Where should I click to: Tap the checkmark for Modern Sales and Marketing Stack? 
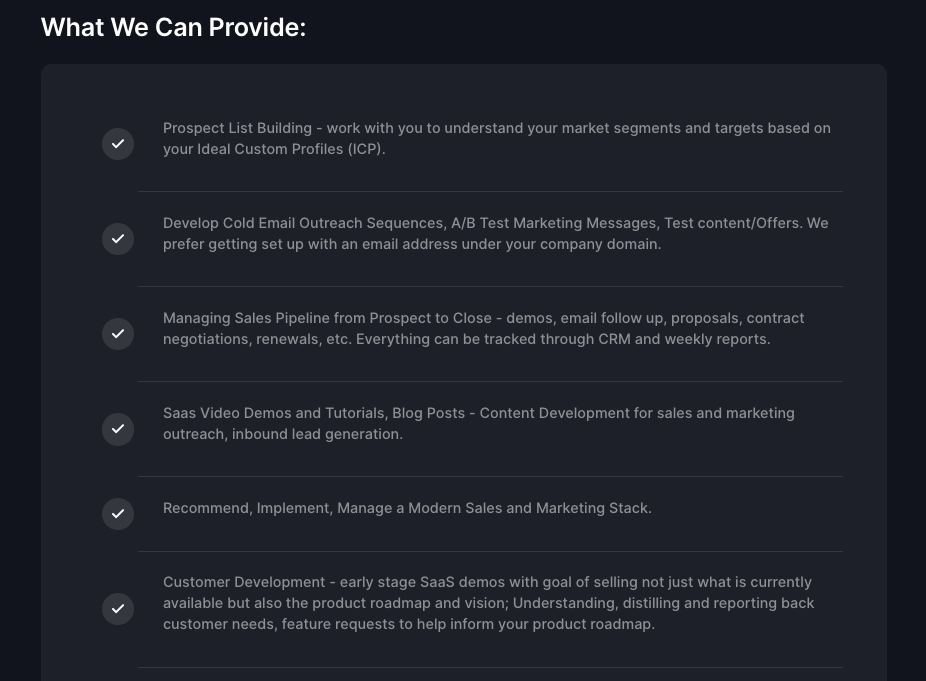118,514
